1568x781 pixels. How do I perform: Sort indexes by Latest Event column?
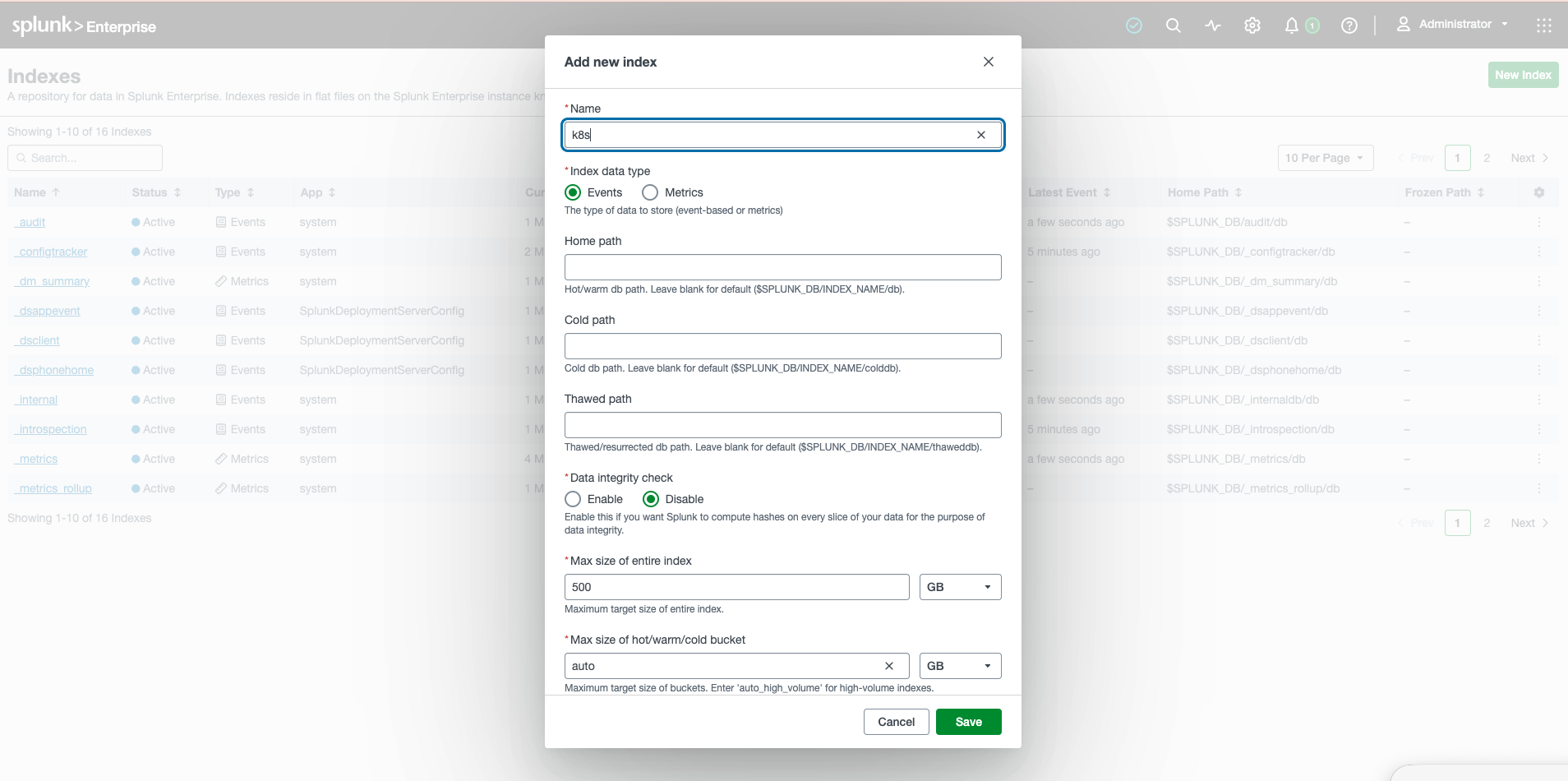pyautogui.click(x=1069, y=192)
